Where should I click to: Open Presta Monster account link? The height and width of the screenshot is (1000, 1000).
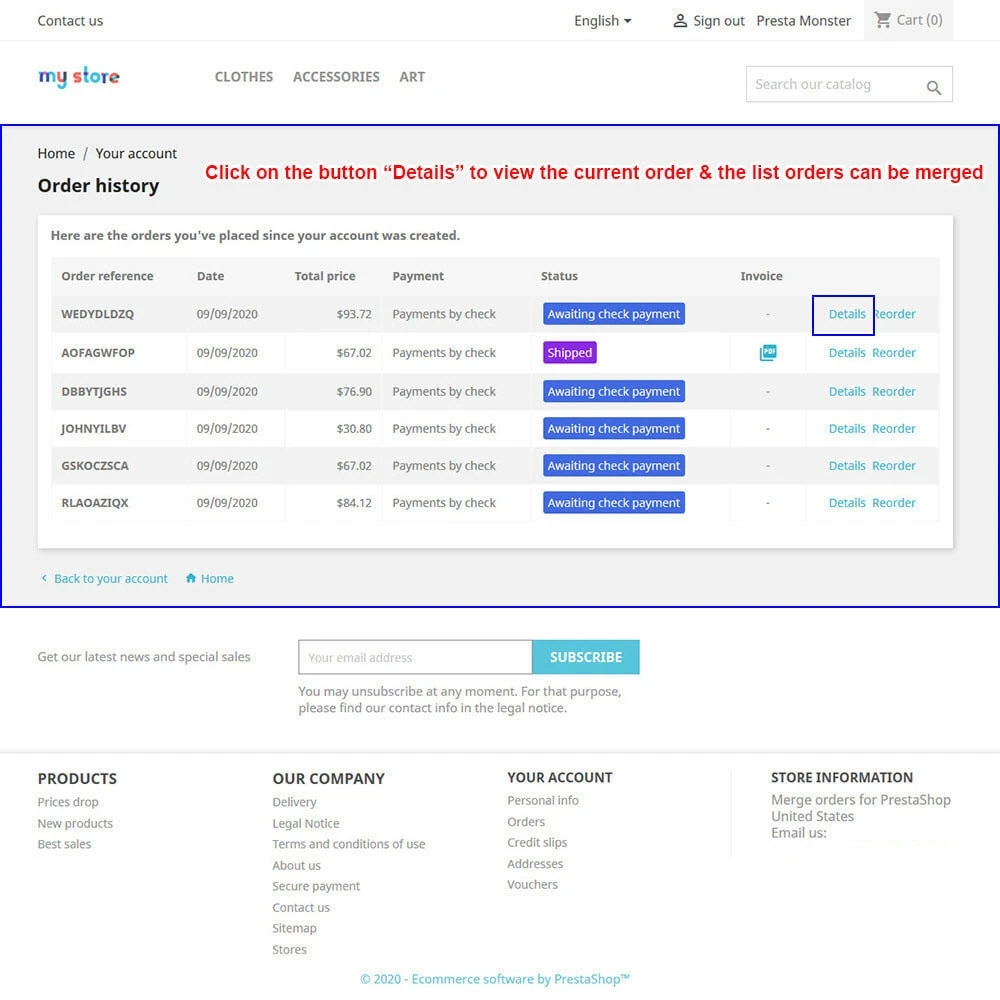(804, 20)
